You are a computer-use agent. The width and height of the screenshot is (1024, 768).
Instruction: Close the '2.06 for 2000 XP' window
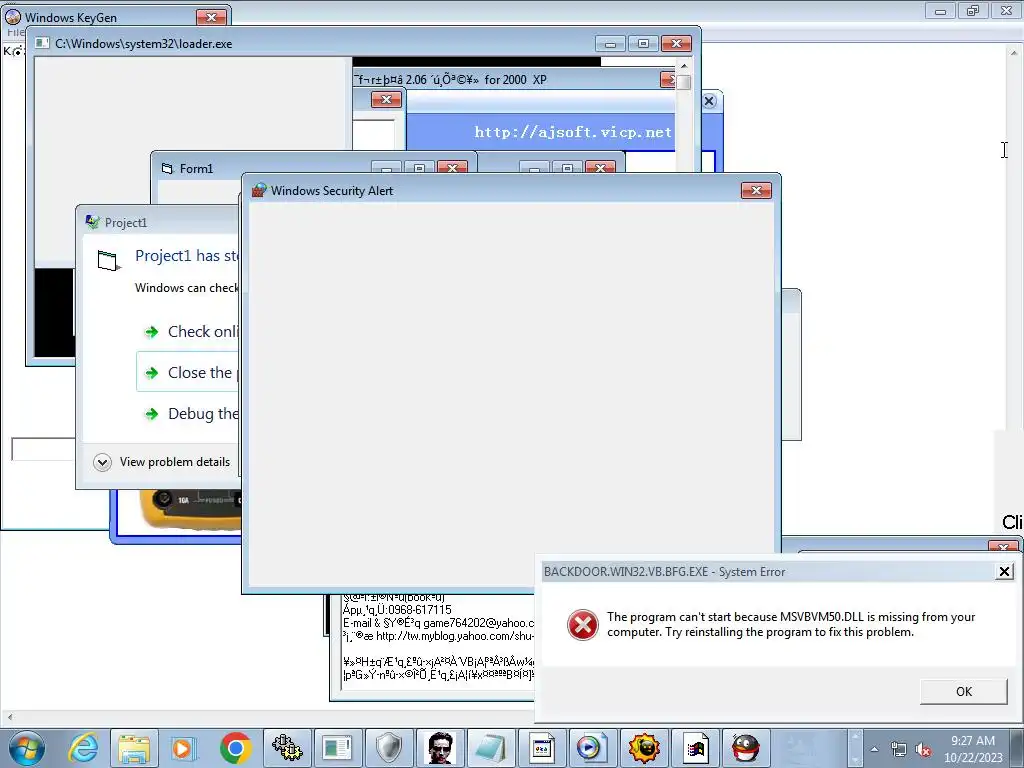tap(668, 80)
